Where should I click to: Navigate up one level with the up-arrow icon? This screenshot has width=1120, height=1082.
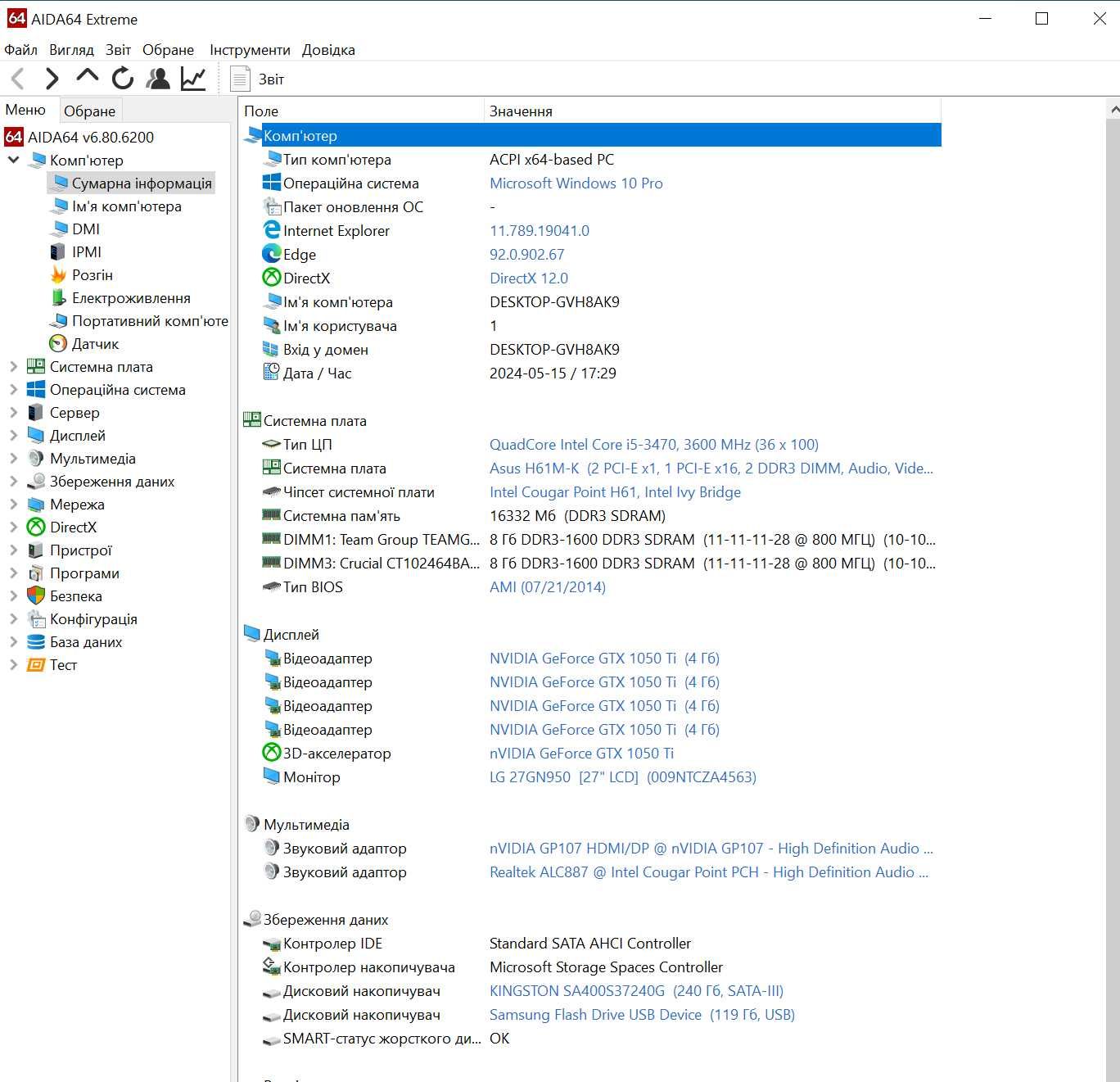coord(87,77)
